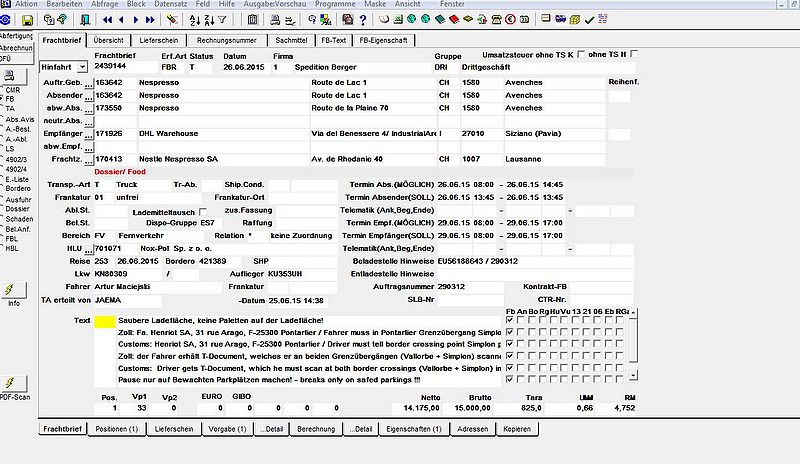
Task: Go to the next record arrow
Action: (x=136, y=20)
